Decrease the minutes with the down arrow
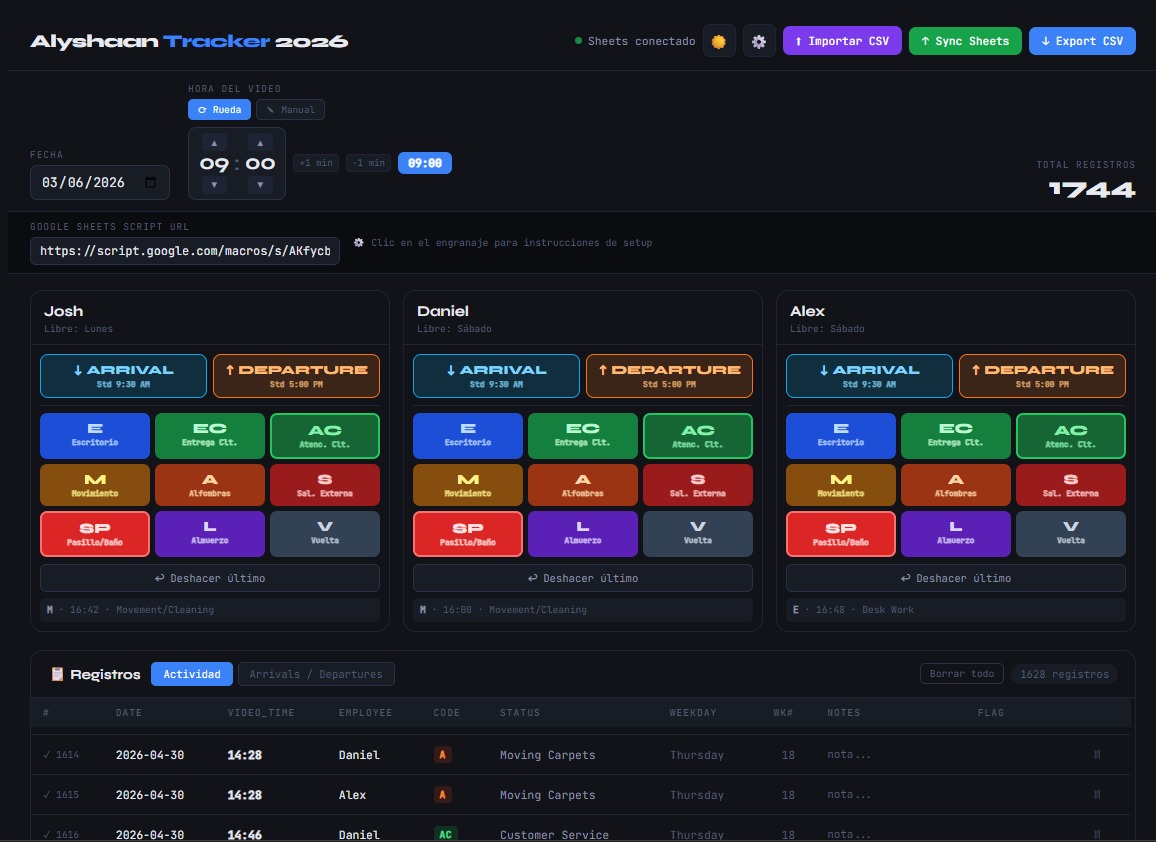 point(260,185)
